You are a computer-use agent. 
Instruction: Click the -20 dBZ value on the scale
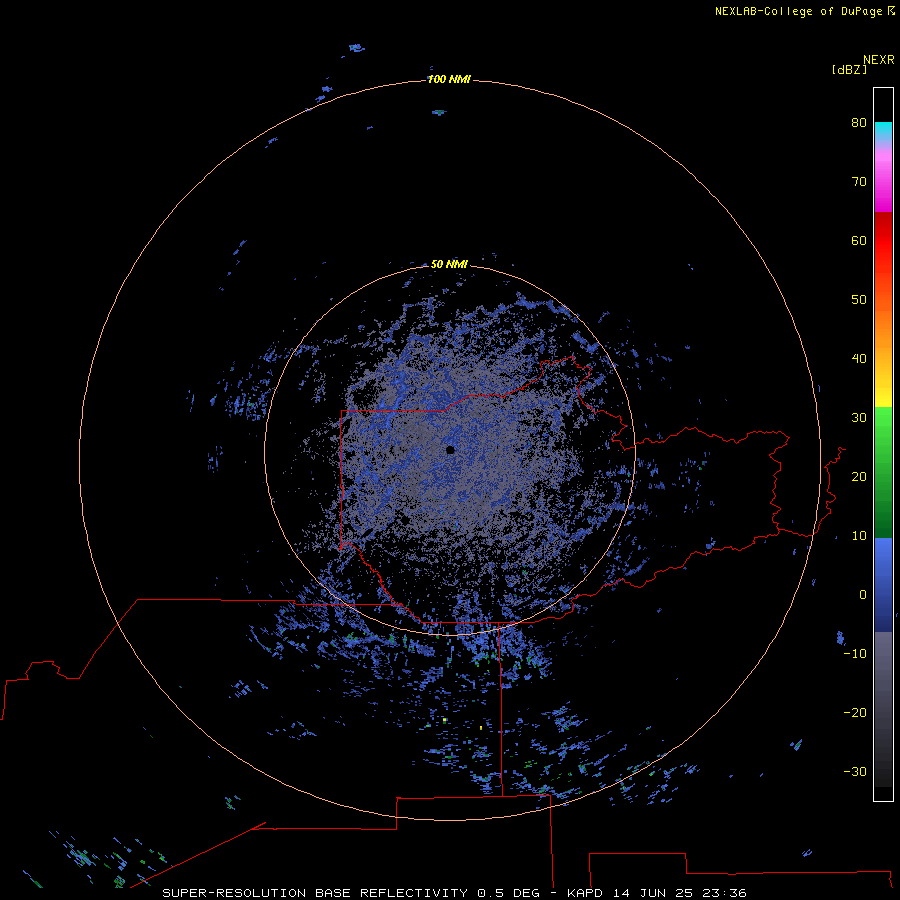click(855, 712)
